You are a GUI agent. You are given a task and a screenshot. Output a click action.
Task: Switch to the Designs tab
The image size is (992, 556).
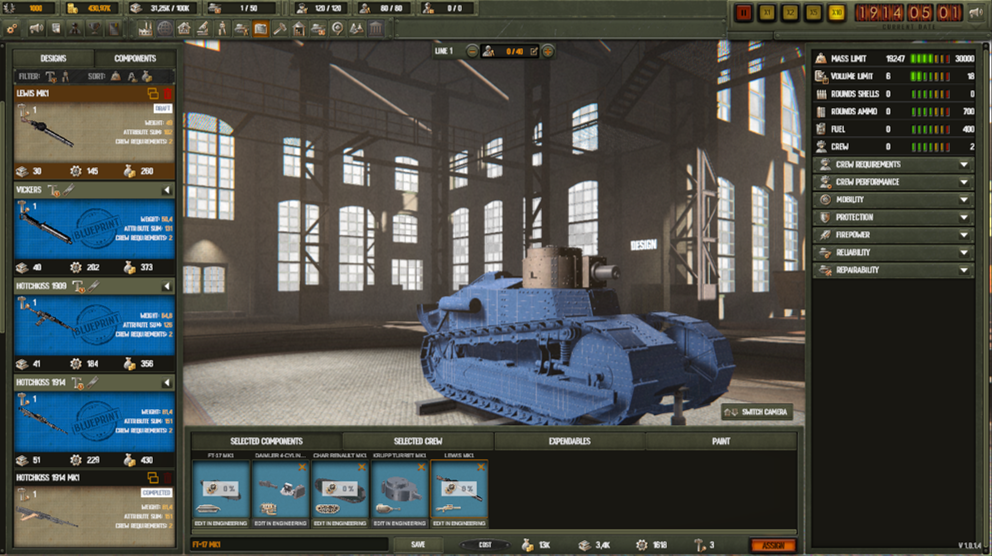[x=53, y=58]
